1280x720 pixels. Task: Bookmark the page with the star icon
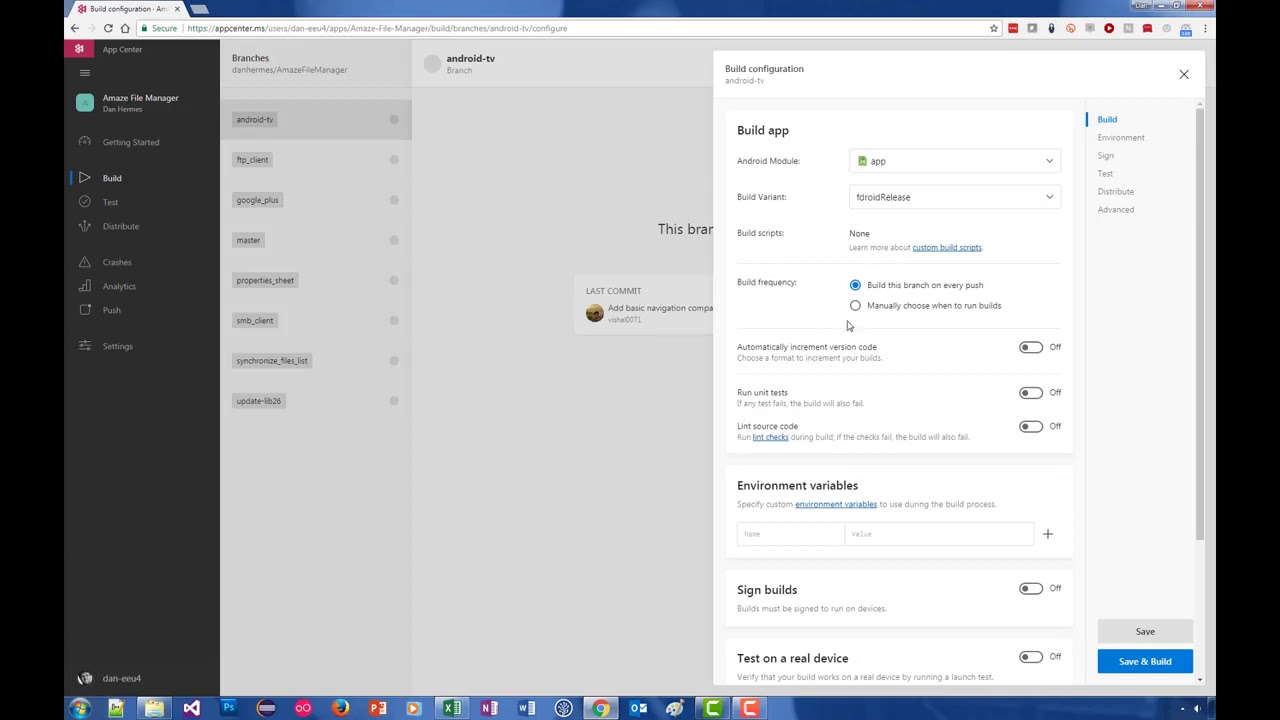(994, 28)
